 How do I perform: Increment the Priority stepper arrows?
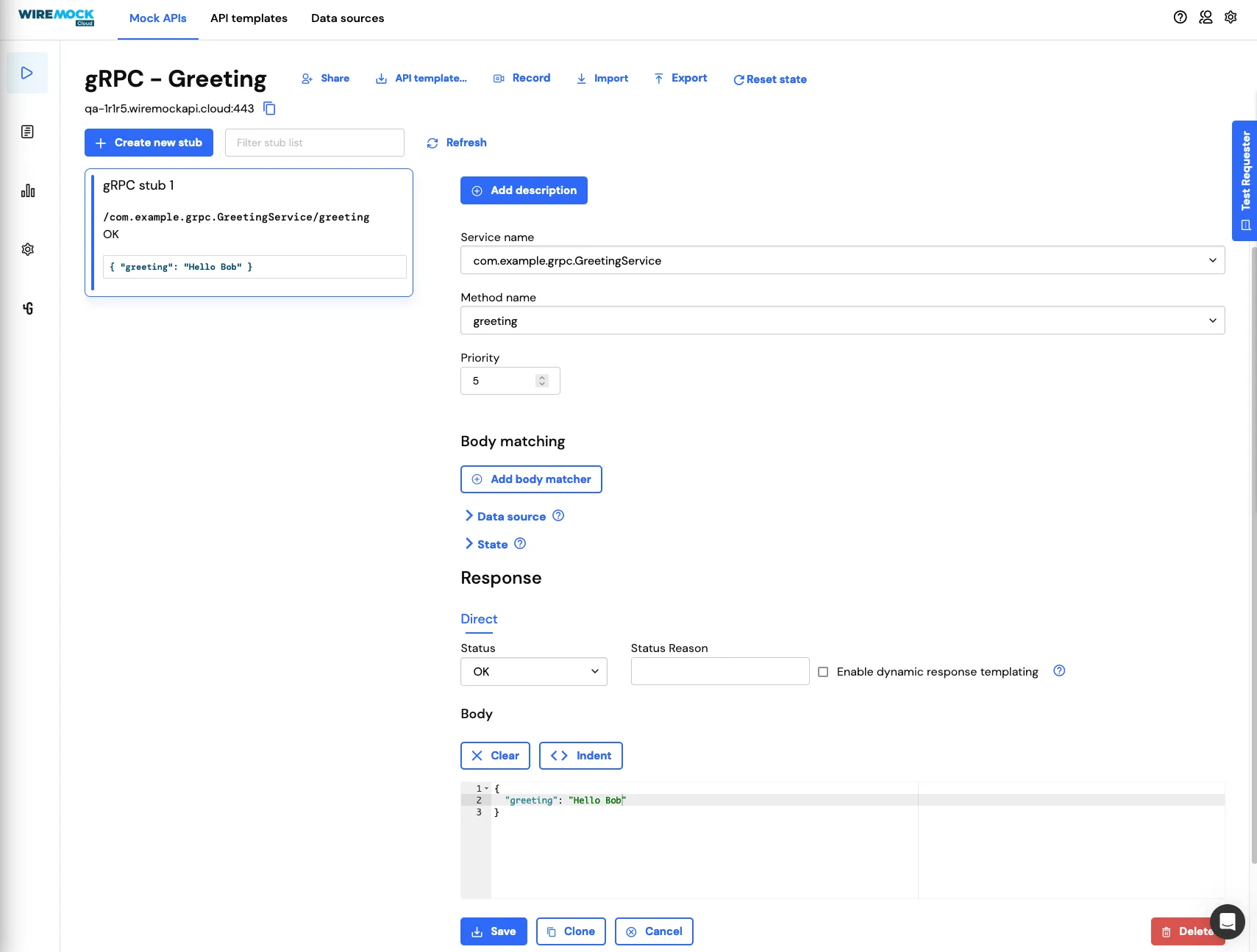coord(542,377)
